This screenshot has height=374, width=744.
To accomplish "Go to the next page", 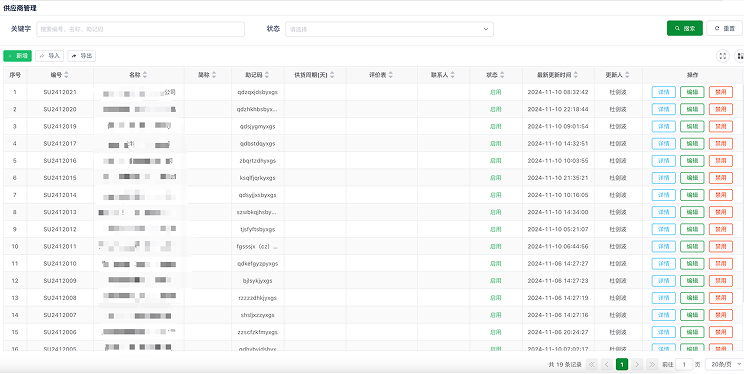I will coord(637,365).
